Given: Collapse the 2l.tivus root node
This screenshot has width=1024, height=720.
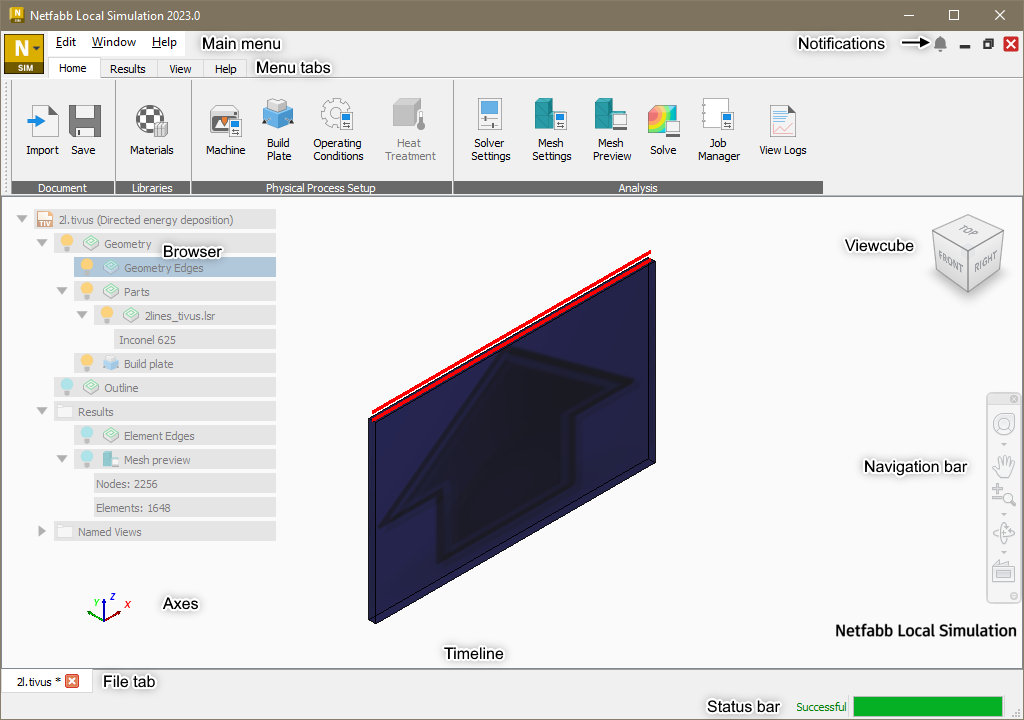Looking at the screenshot, I should click(22, 220).
